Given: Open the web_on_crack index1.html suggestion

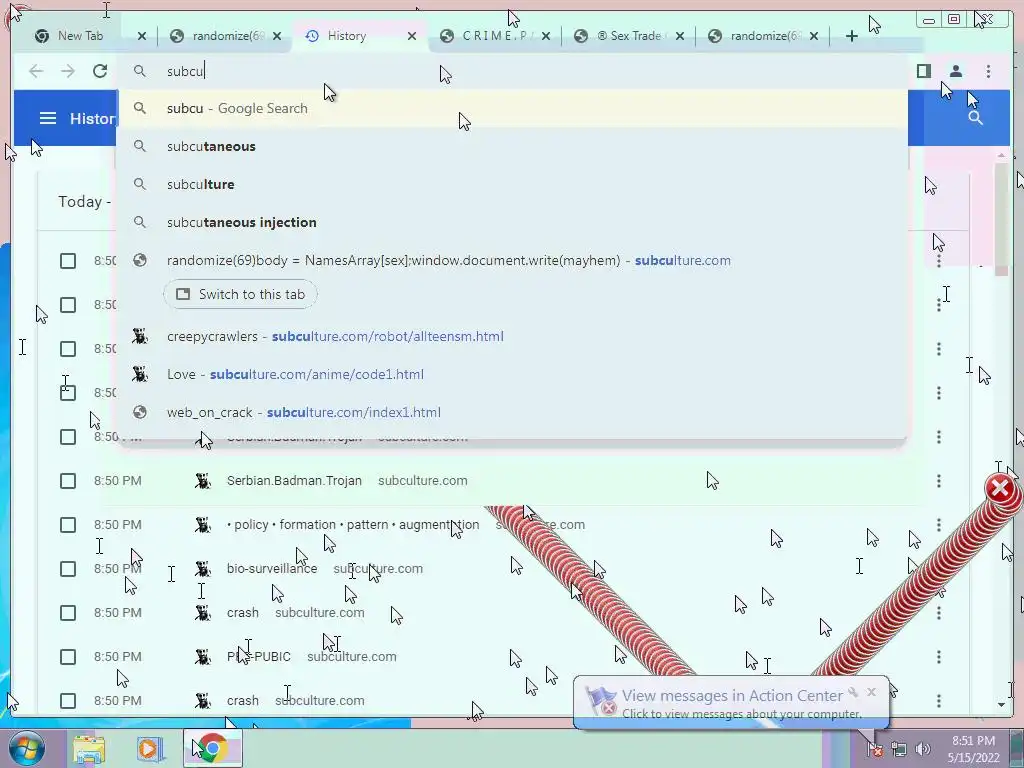Looking at the screenshot, I should pos(512,412).
